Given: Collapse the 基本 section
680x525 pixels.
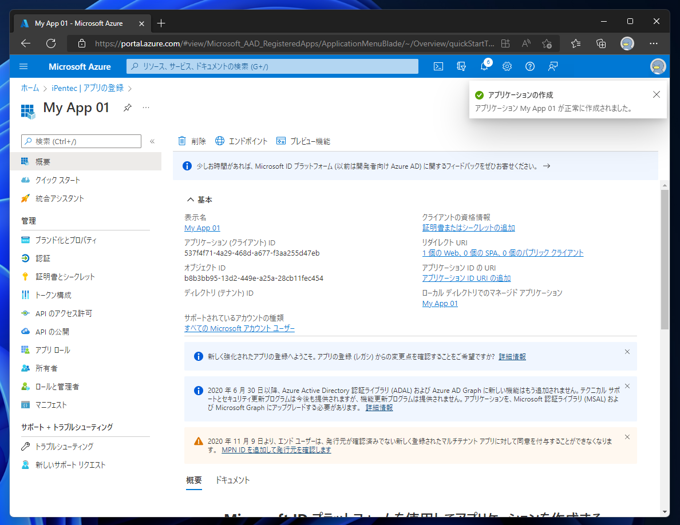Looking at the screenshot, I should pyautogui.click(x=199, y=199).
